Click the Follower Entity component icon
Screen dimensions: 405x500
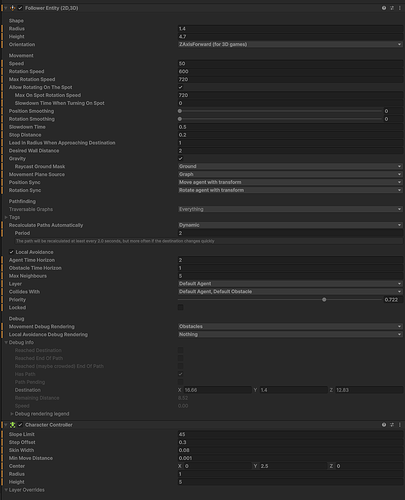(13, 8)
